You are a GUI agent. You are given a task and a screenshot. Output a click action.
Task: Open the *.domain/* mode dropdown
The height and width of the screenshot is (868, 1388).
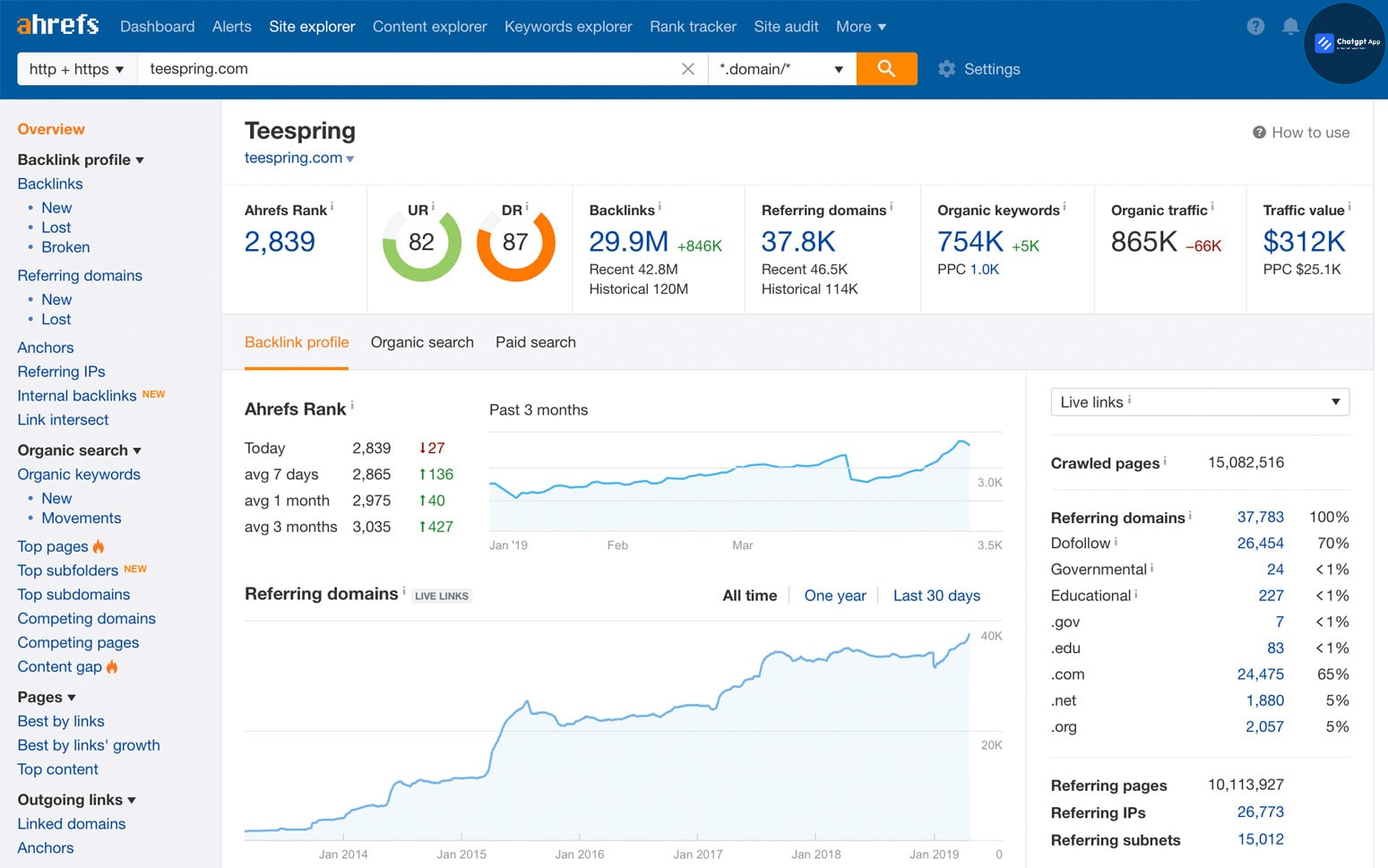point(781,69)
